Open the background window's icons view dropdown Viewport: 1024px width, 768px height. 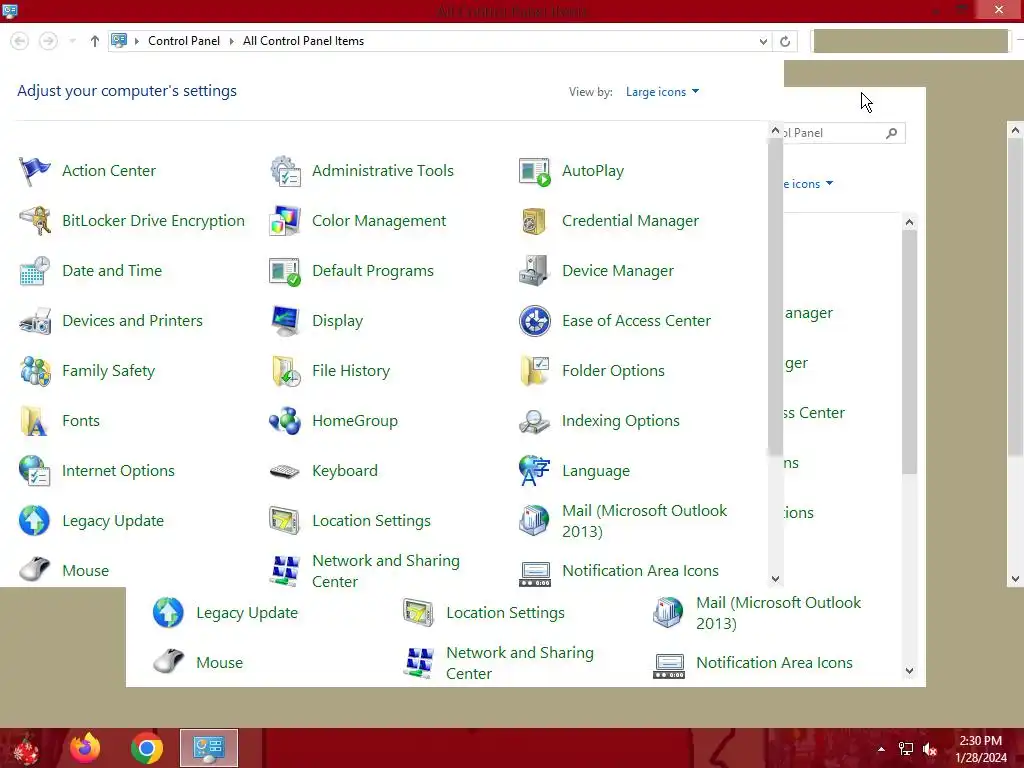pyautogui.click(x=808, y=184)
